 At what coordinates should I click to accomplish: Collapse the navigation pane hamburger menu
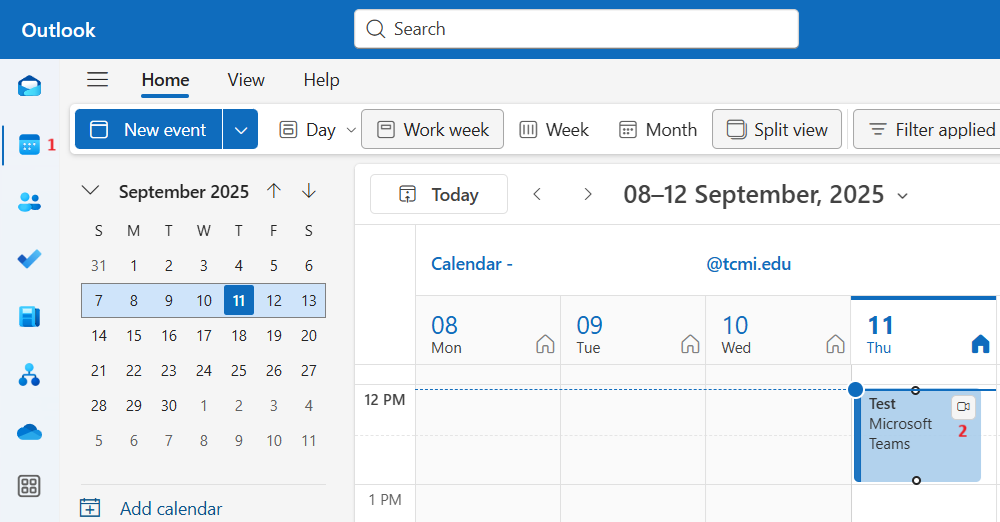click(x=97, y=80)
